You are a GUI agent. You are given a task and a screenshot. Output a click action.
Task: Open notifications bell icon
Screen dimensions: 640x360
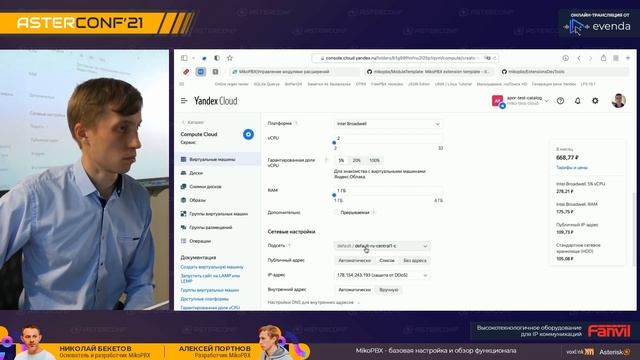[578, 101]
